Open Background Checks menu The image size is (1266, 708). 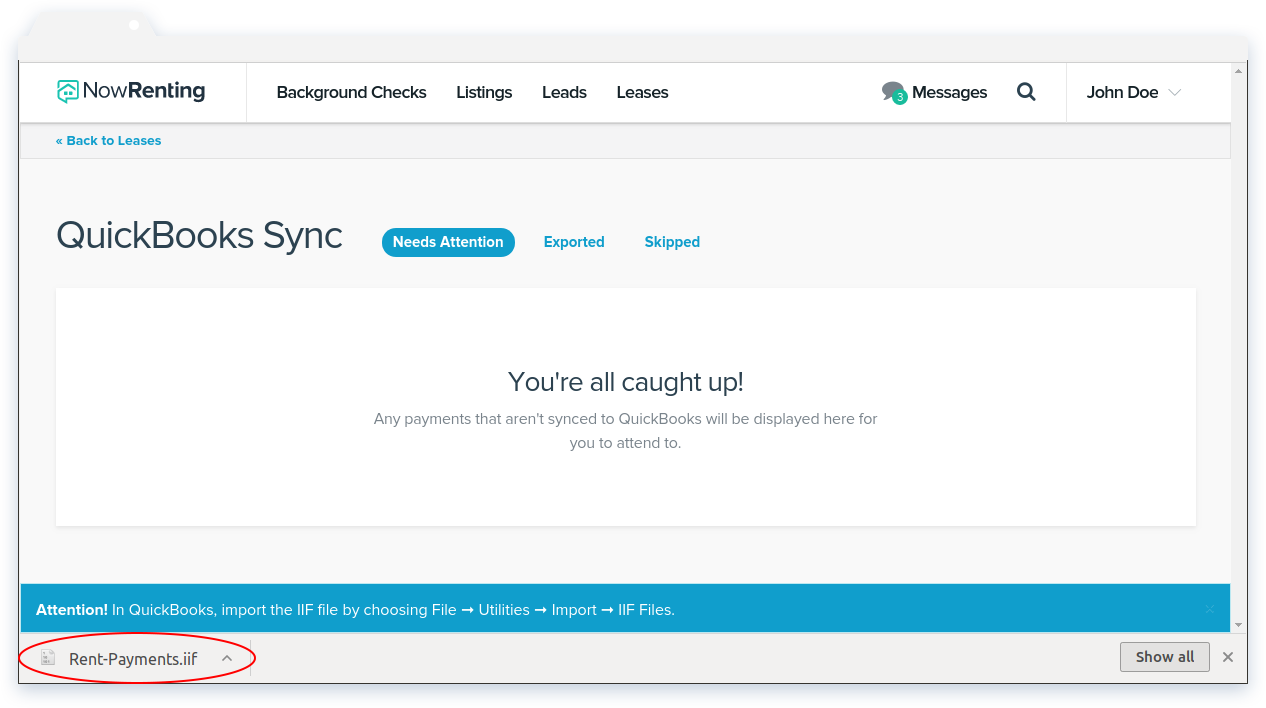(x=351, y=92)
